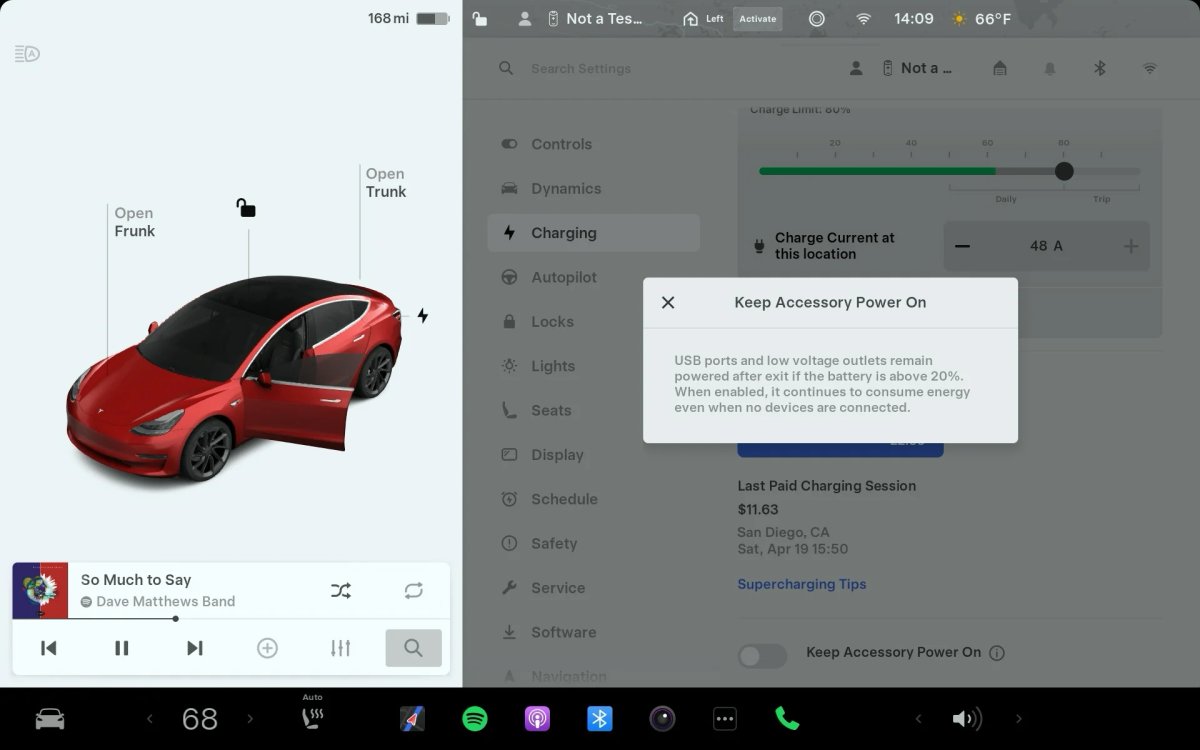Go to Locks settings
1200x750 pixels.
pos(594,321)
